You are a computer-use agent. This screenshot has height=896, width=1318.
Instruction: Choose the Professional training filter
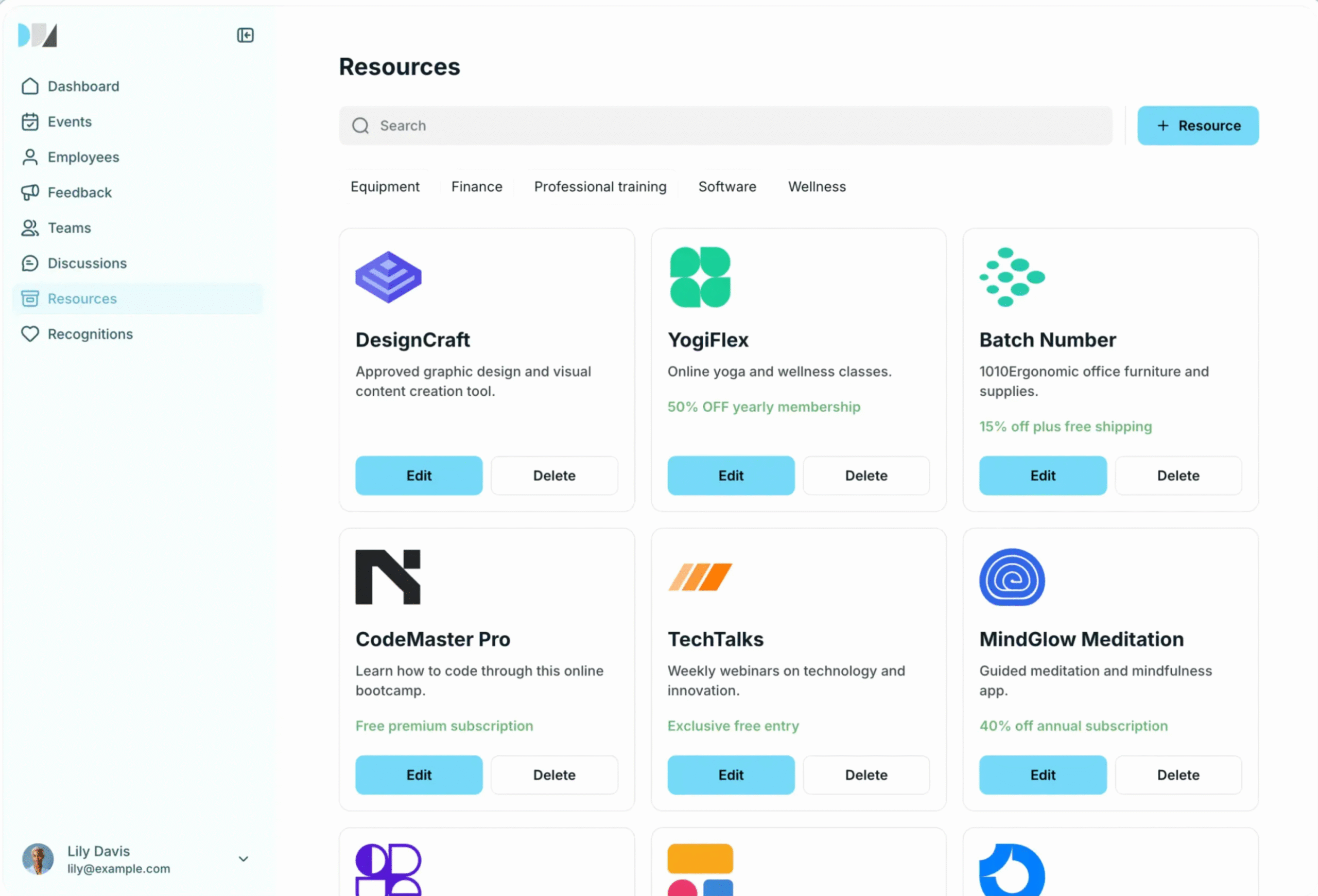point(600,186)
